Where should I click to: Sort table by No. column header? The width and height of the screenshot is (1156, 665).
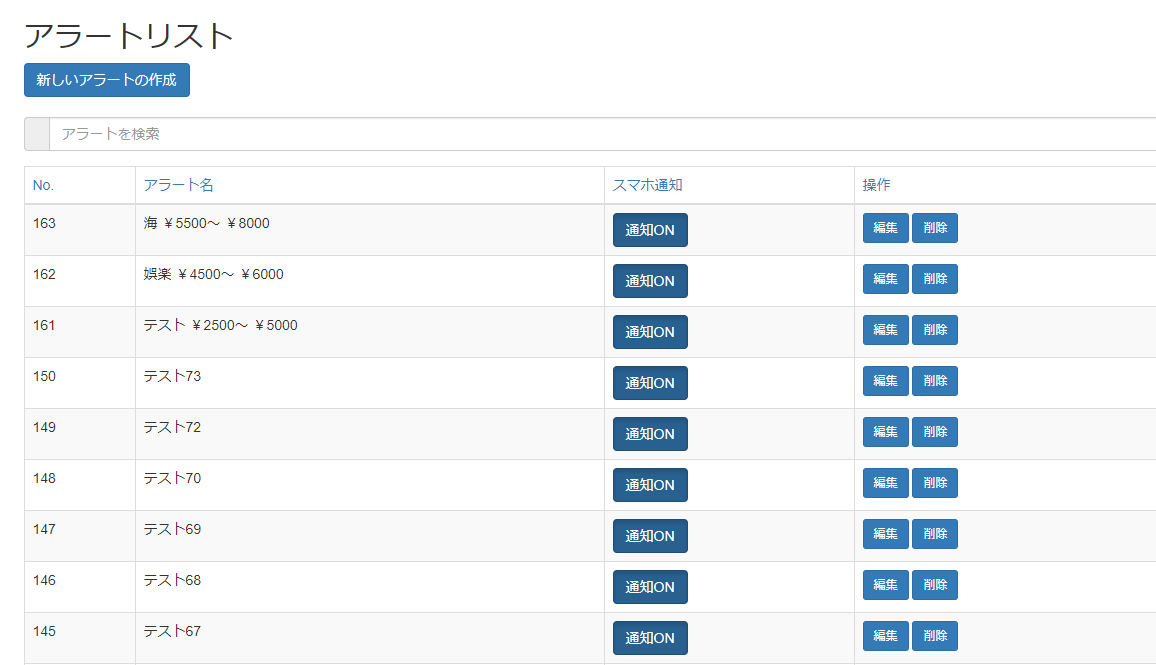tap(43, 185)
